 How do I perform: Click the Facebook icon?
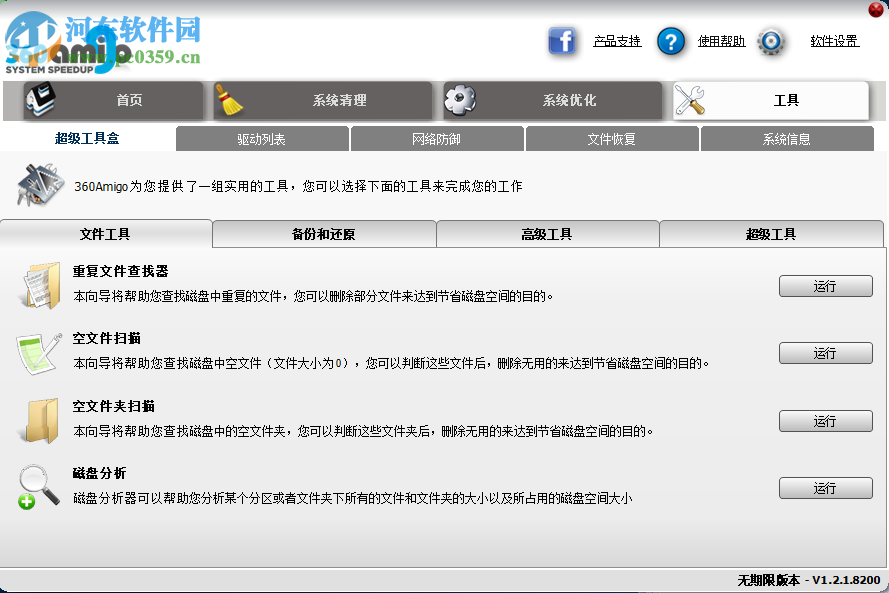[x=562, y=41]
